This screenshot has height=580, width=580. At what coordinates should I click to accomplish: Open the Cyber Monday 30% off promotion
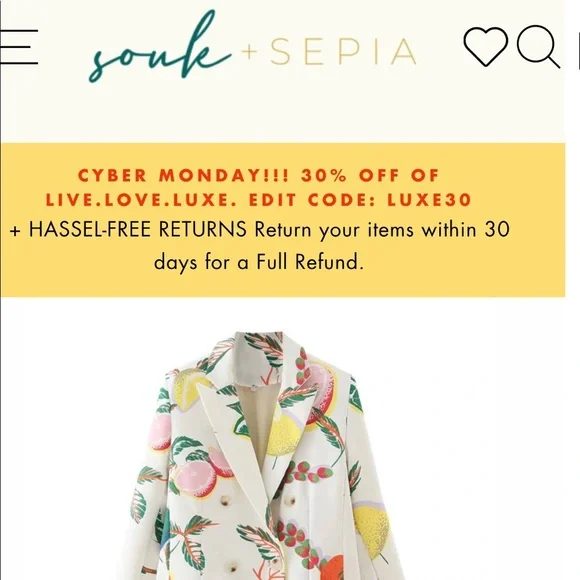(258, 175)
